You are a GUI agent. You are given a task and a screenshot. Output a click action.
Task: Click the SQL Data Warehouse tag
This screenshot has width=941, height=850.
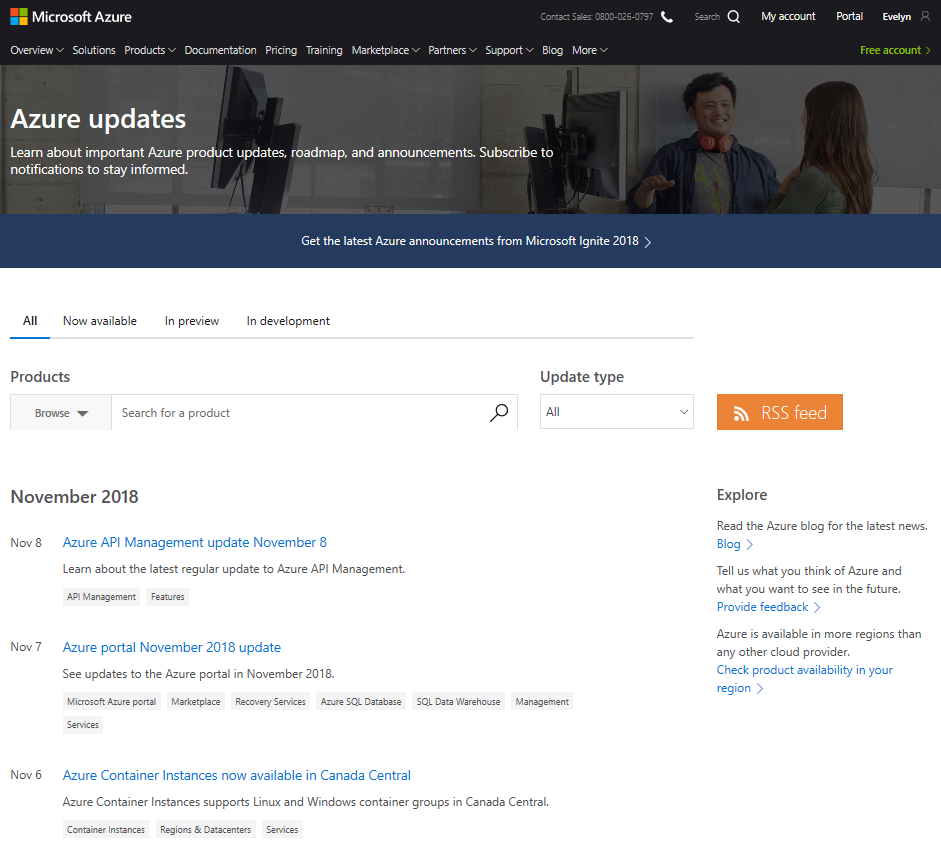click(x=458, y=701)
